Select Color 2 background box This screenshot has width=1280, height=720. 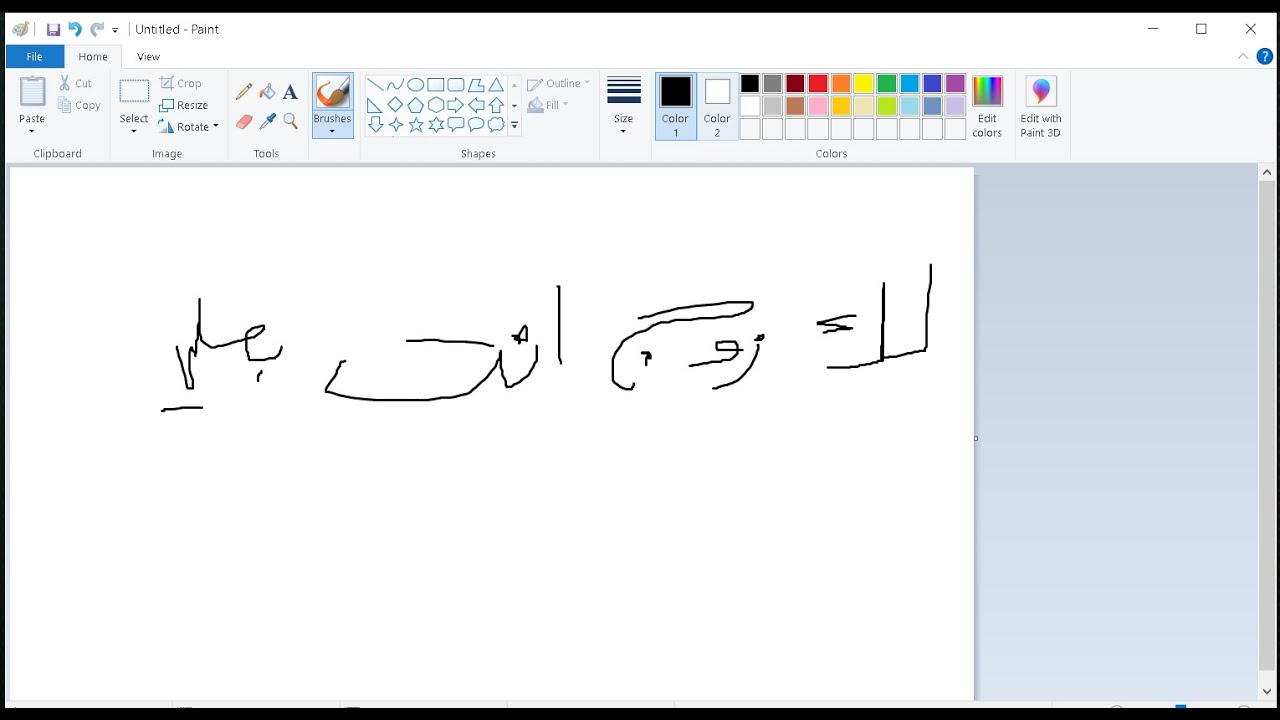click(717, 106)
